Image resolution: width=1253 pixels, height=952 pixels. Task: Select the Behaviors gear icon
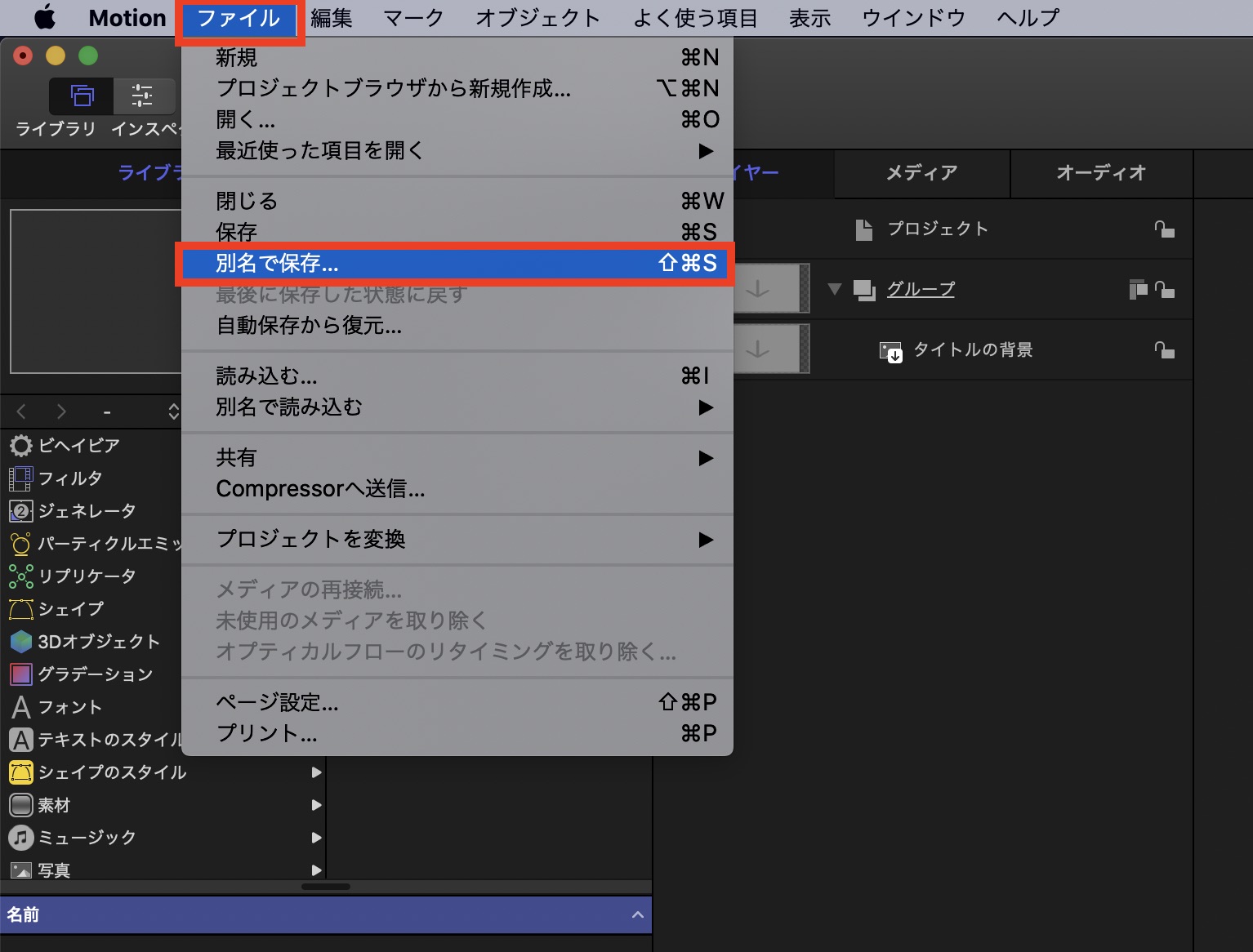pos(20,446)
